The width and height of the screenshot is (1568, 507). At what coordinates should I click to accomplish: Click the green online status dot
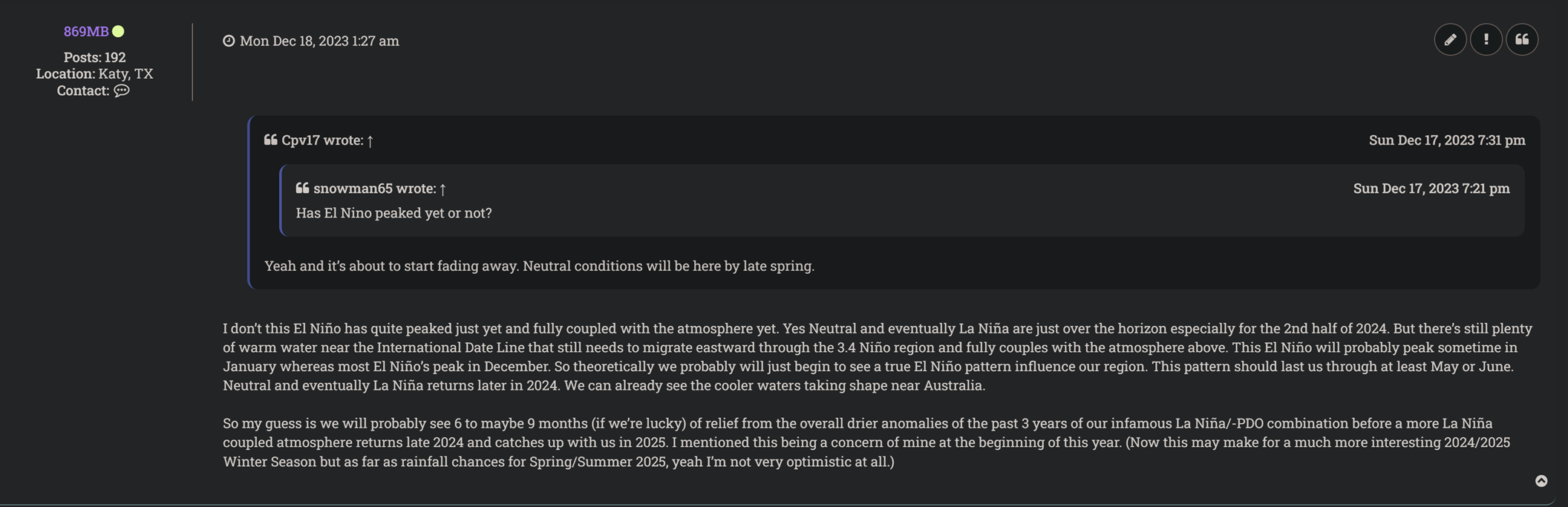click(x=118, y=31)
